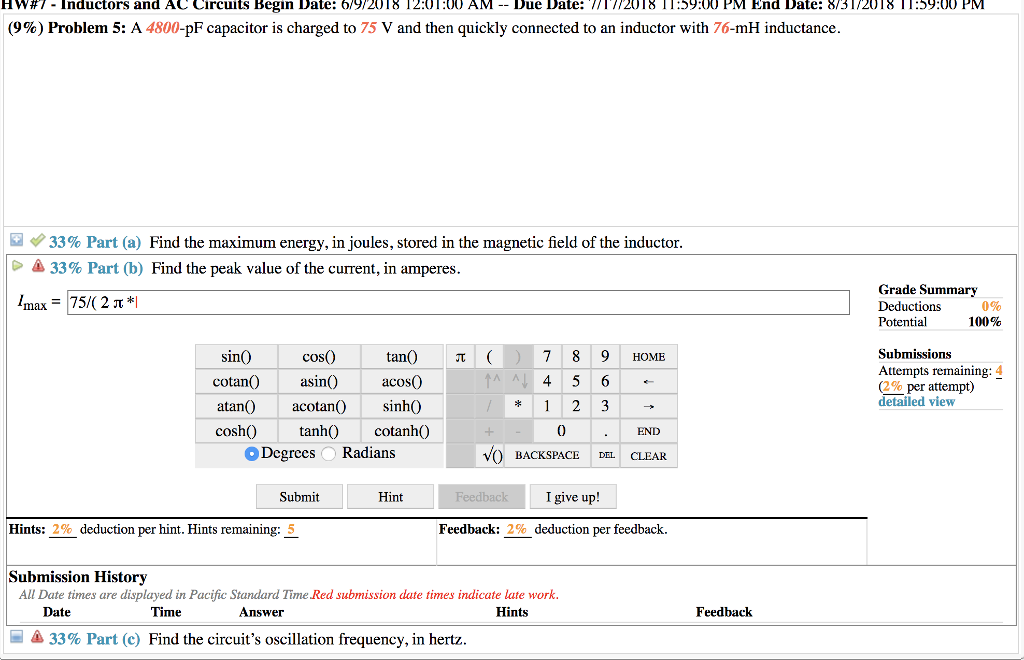Viewport: 1024px width, 660px height.
Task: Insert the cotan() function
Action: pos(236,381)
